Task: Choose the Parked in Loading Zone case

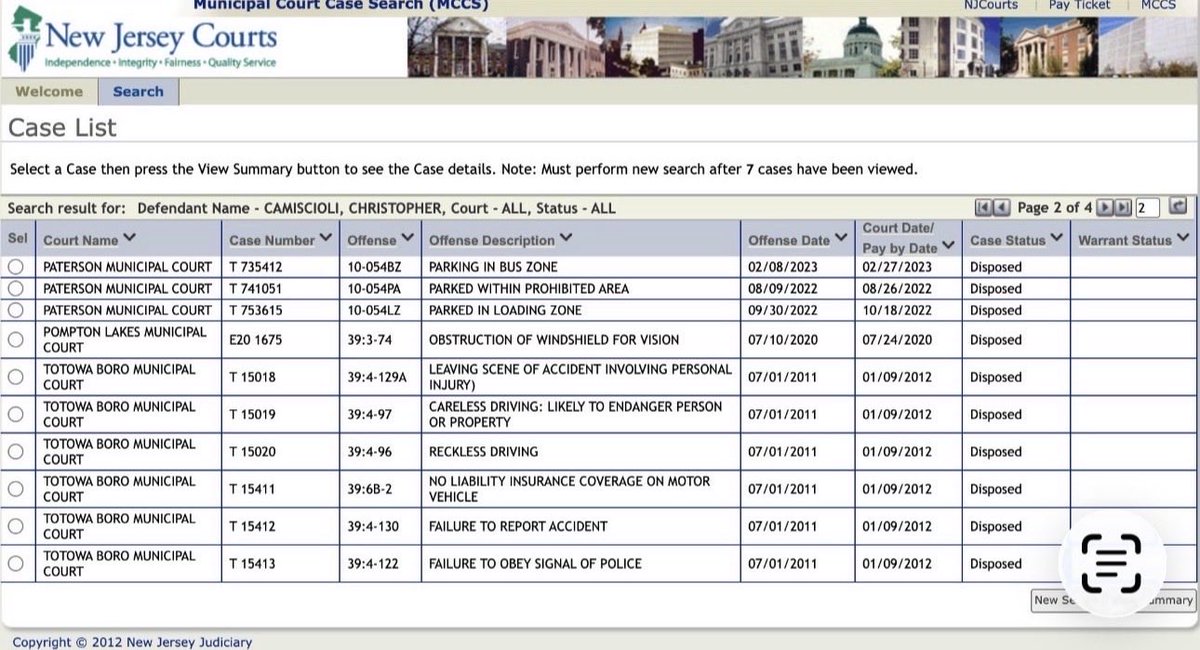Action: [15, 310]
